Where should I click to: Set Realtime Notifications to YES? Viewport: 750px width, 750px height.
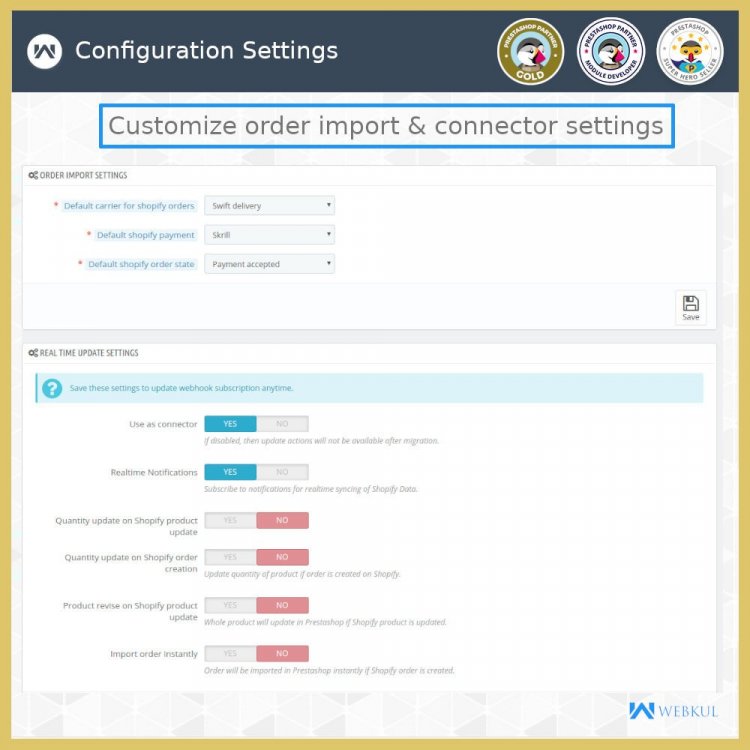pos(230,472)
